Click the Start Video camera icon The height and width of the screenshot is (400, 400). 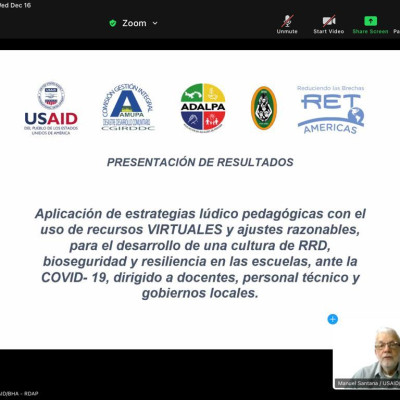[x=329, y=21]
